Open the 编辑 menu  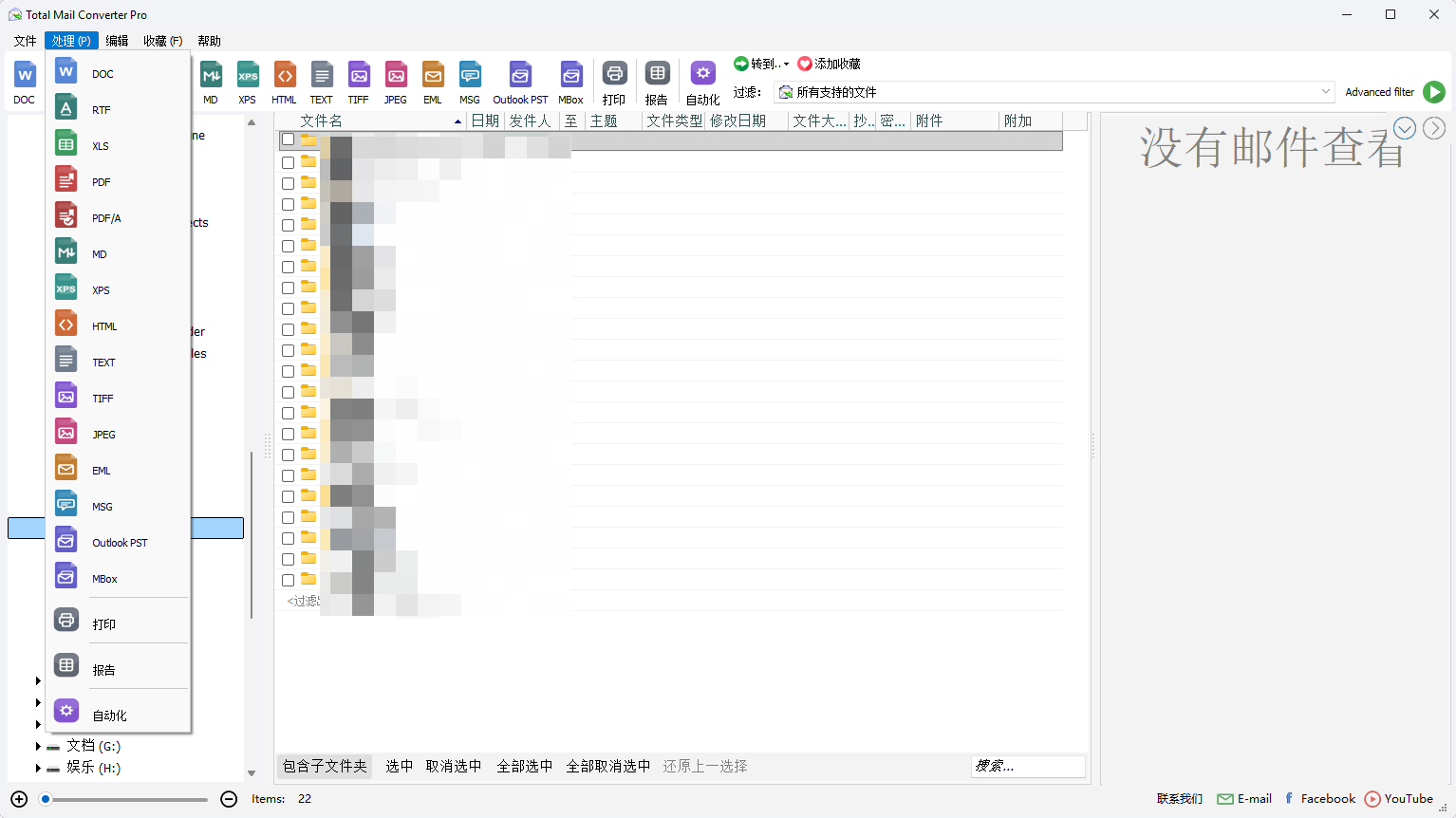click(x=118, y=41)
